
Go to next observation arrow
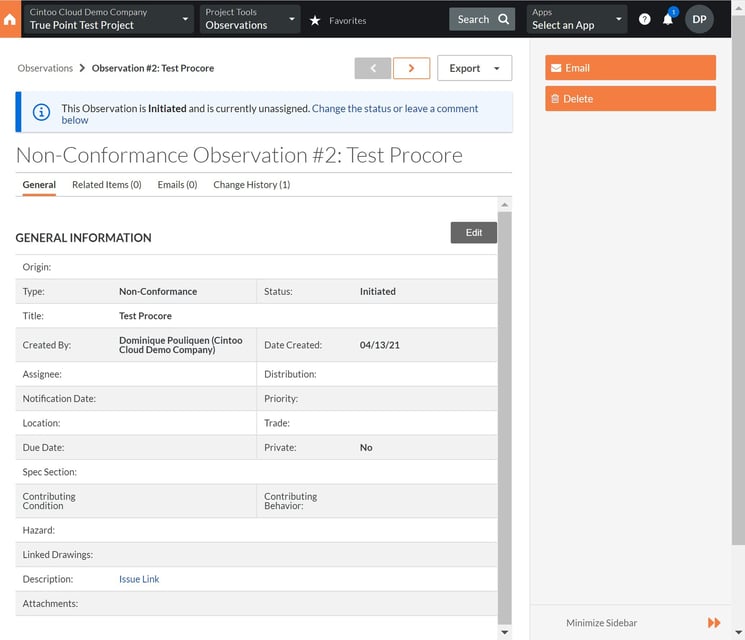(411, 68)
